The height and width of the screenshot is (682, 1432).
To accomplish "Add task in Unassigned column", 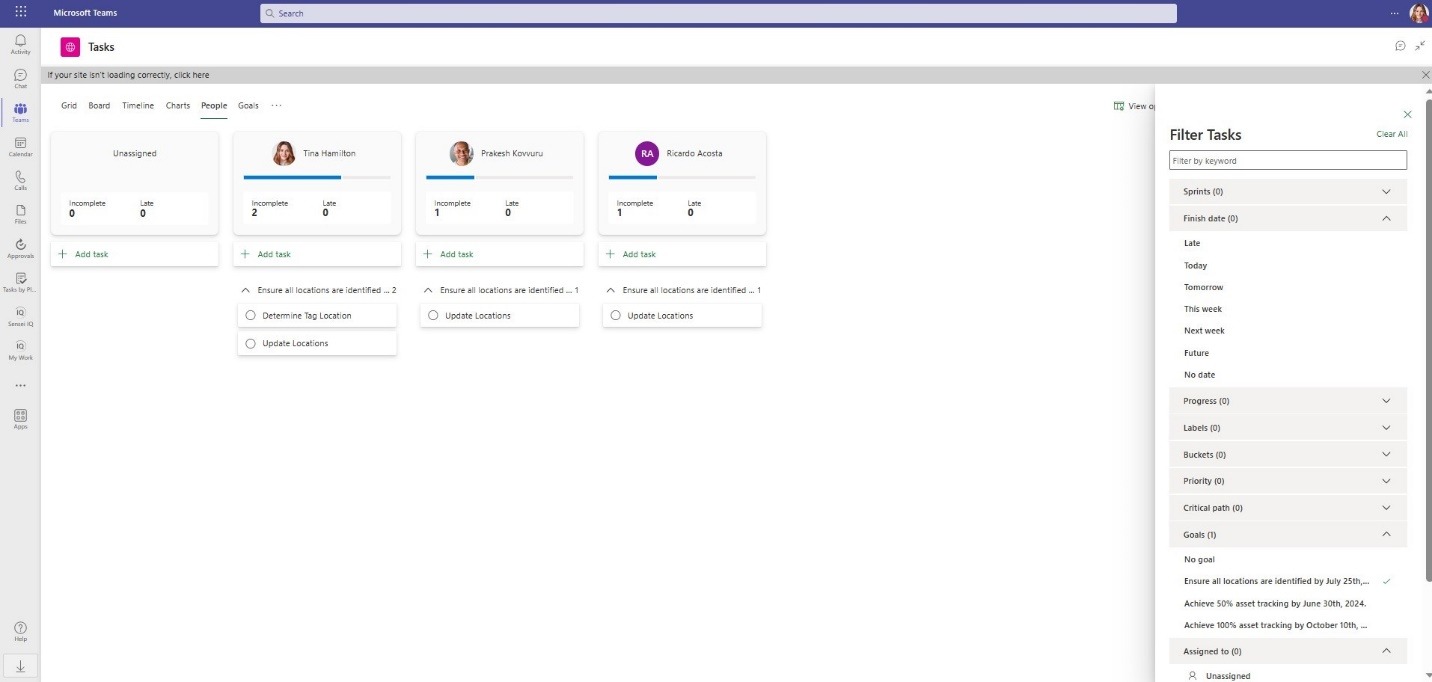I will (x=135, y=254).
